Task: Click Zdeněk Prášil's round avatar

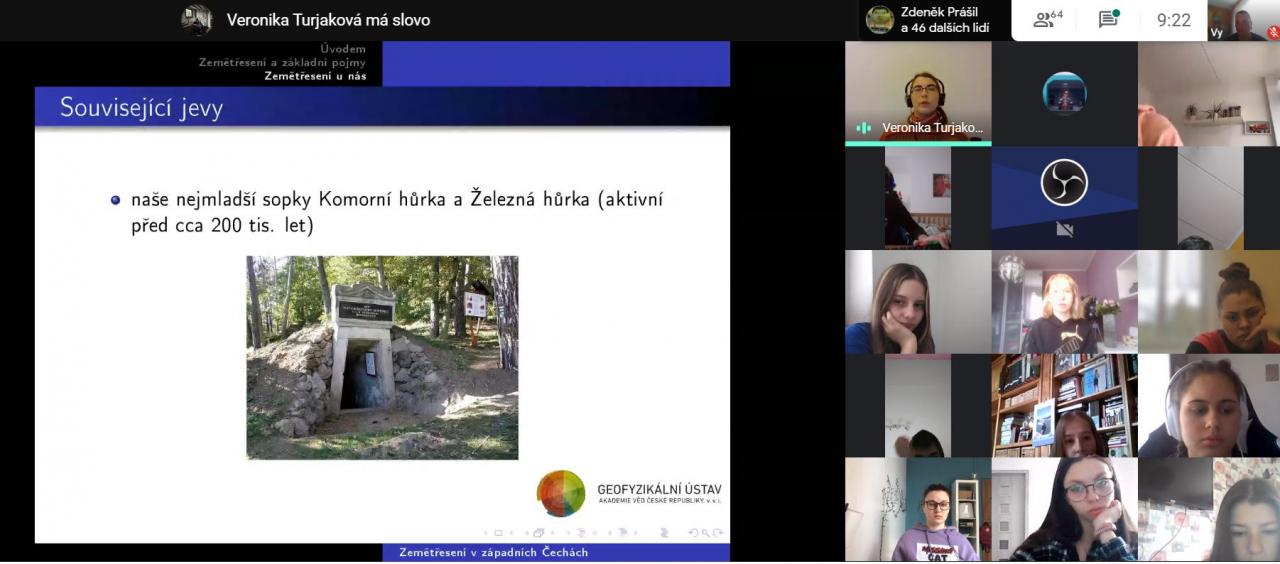Action: (x=880, y=20)
